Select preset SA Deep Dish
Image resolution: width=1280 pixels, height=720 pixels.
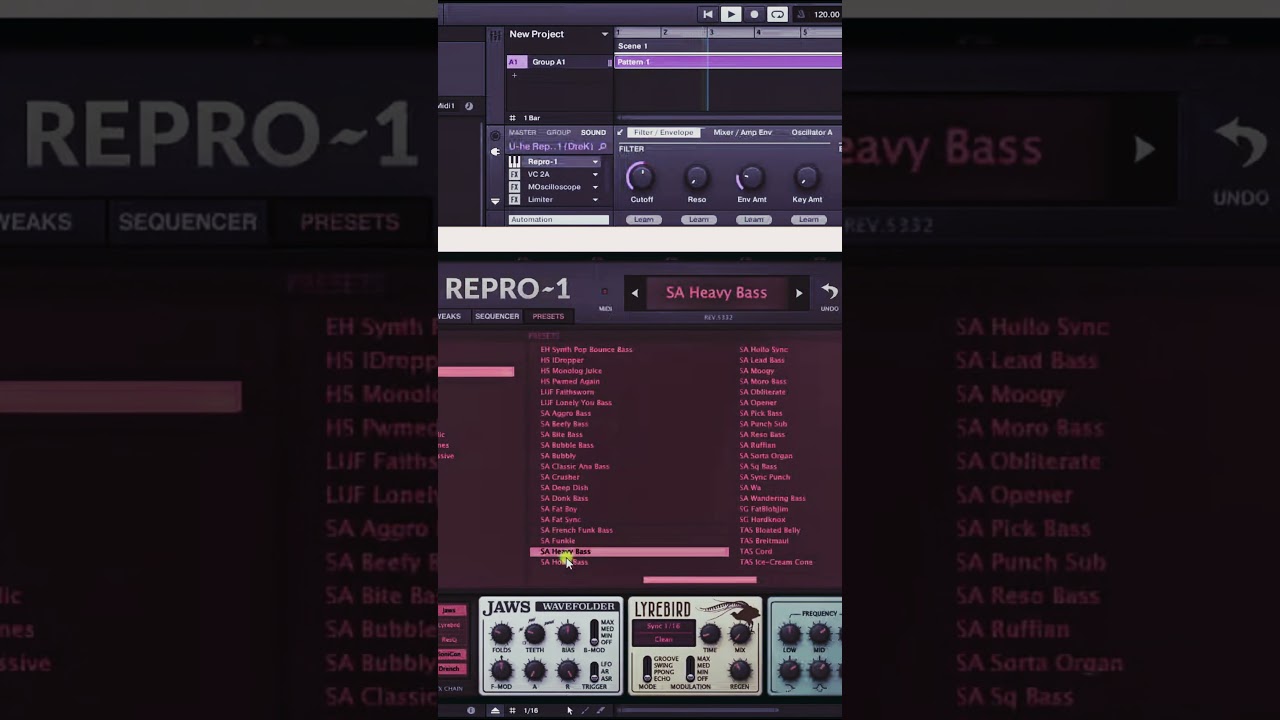pyautogui.click(x=564, y=488)
